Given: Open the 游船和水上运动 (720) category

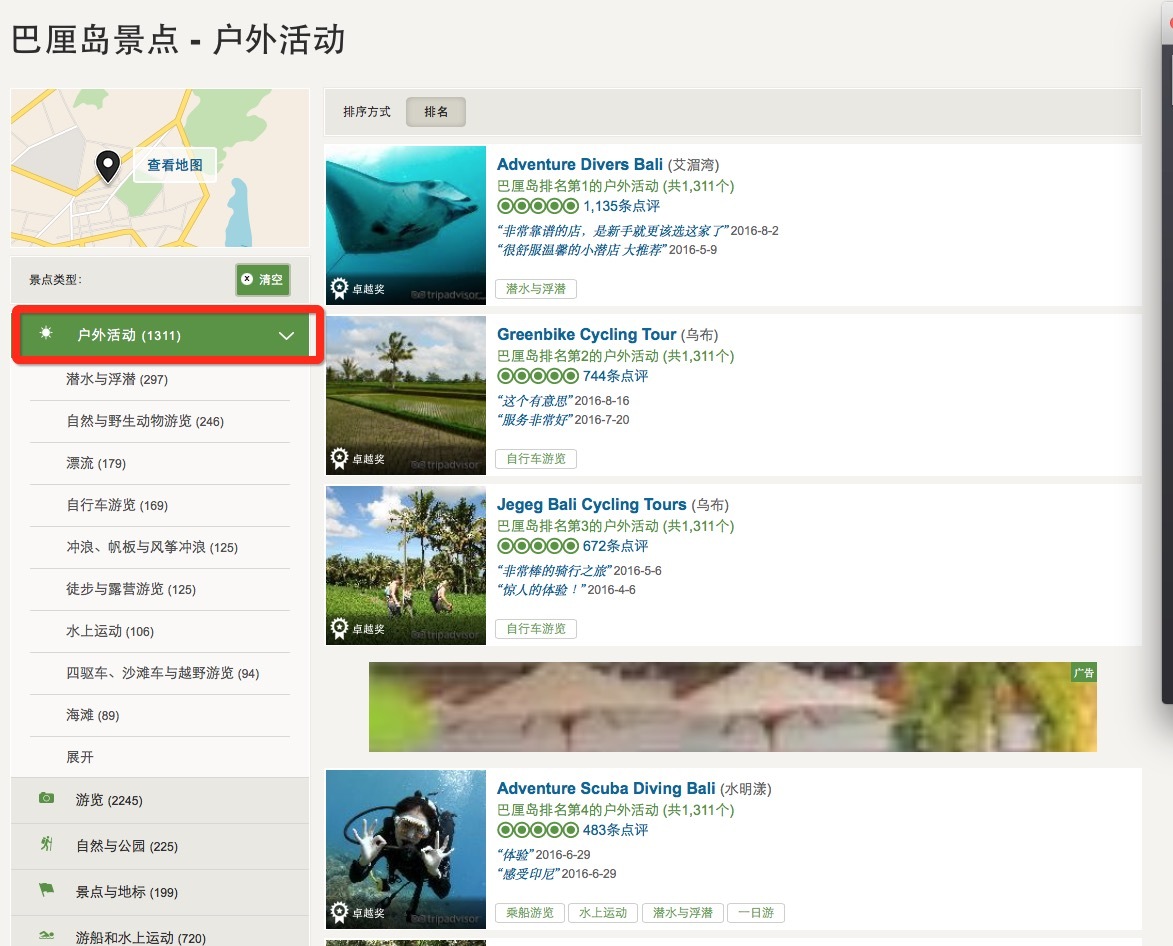Looking at the screenshot, I should pos(160,932).
